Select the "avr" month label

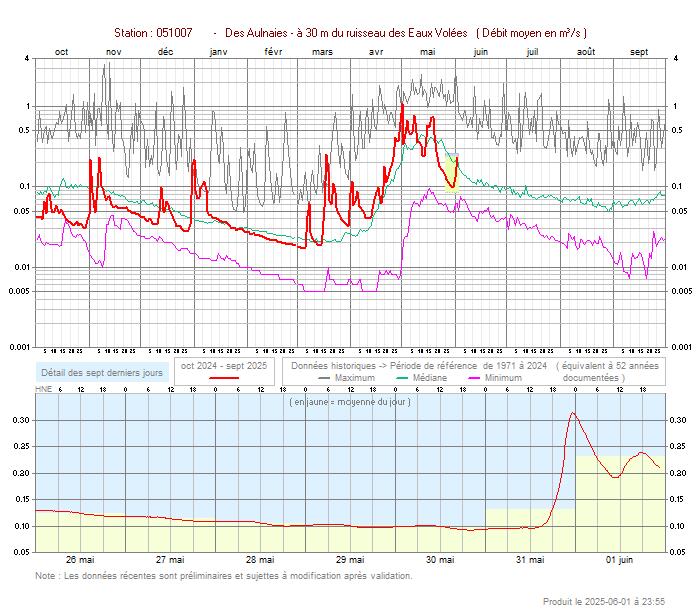[376, 52]
